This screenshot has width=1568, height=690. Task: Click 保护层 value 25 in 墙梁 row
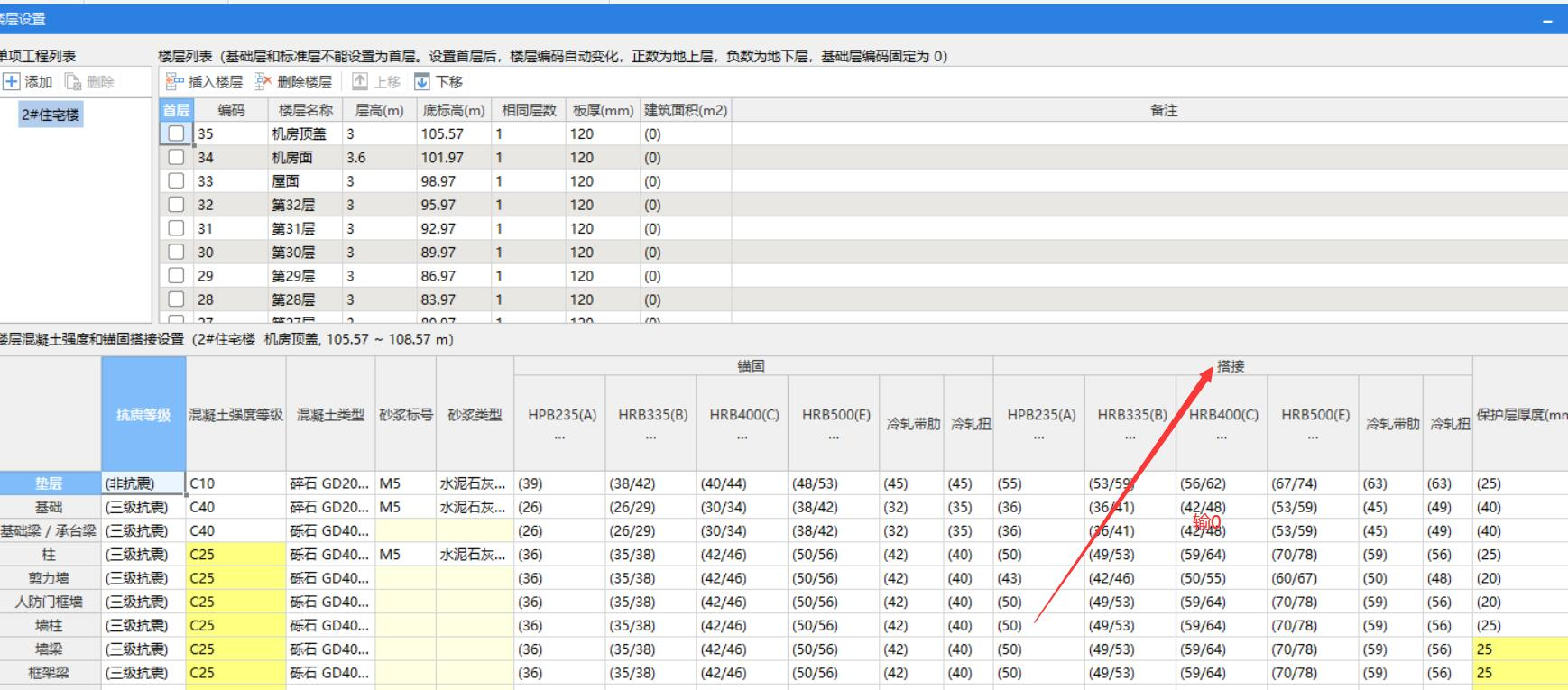coord(1520,649)
